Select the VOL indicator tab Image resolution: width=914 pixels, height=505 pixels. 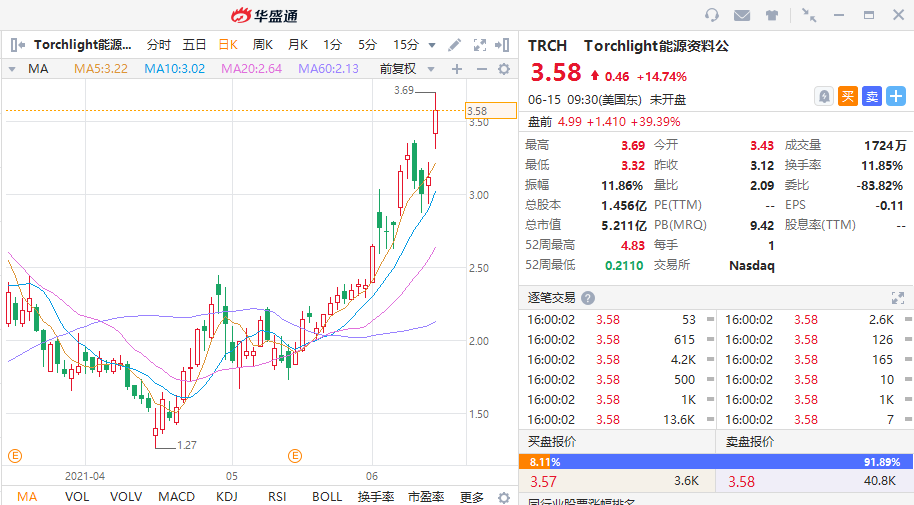[77, 497]
